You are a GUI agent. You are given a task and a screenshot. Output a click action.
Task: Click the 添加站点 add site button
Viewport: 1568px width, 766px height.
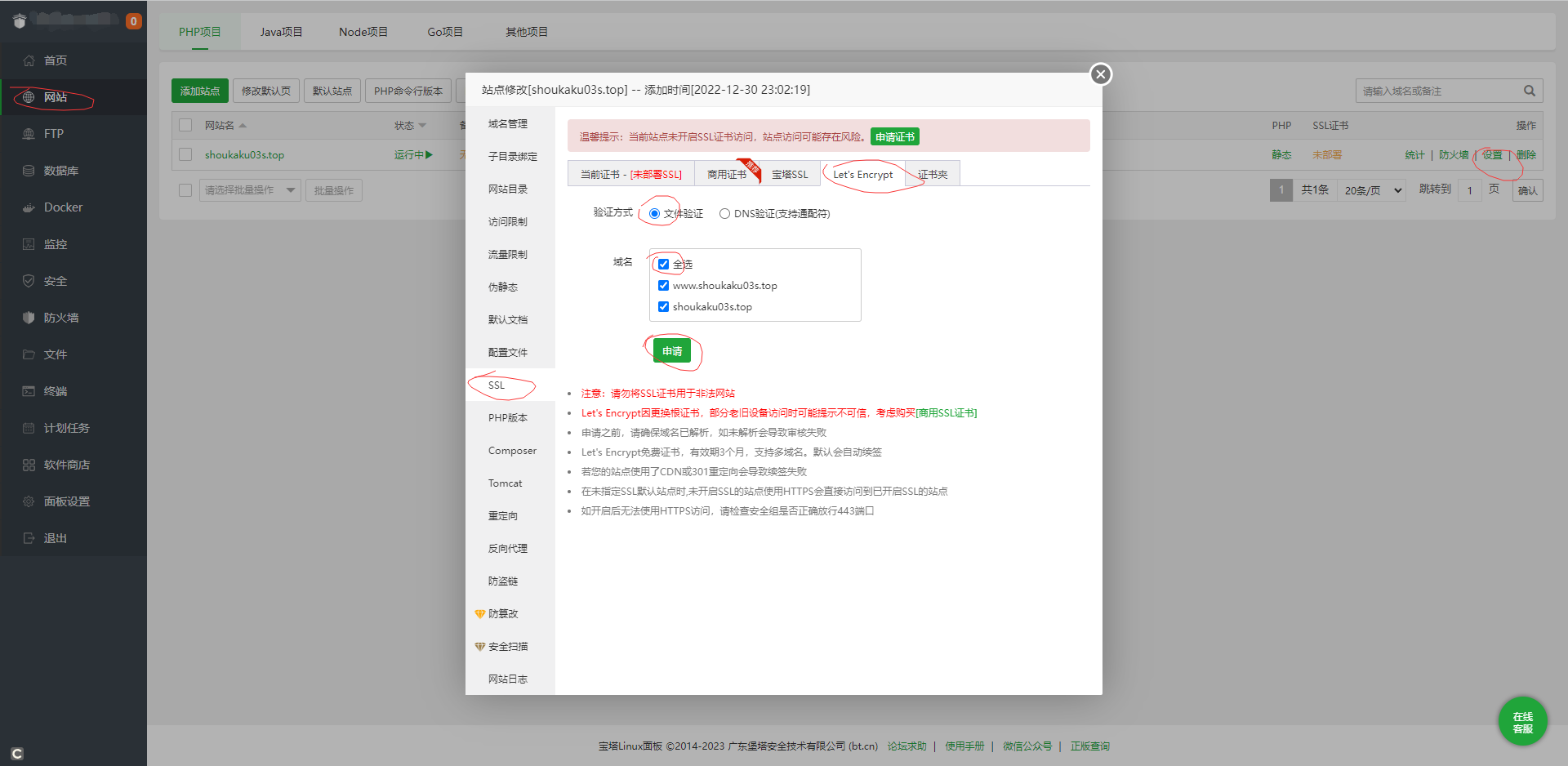199,90
